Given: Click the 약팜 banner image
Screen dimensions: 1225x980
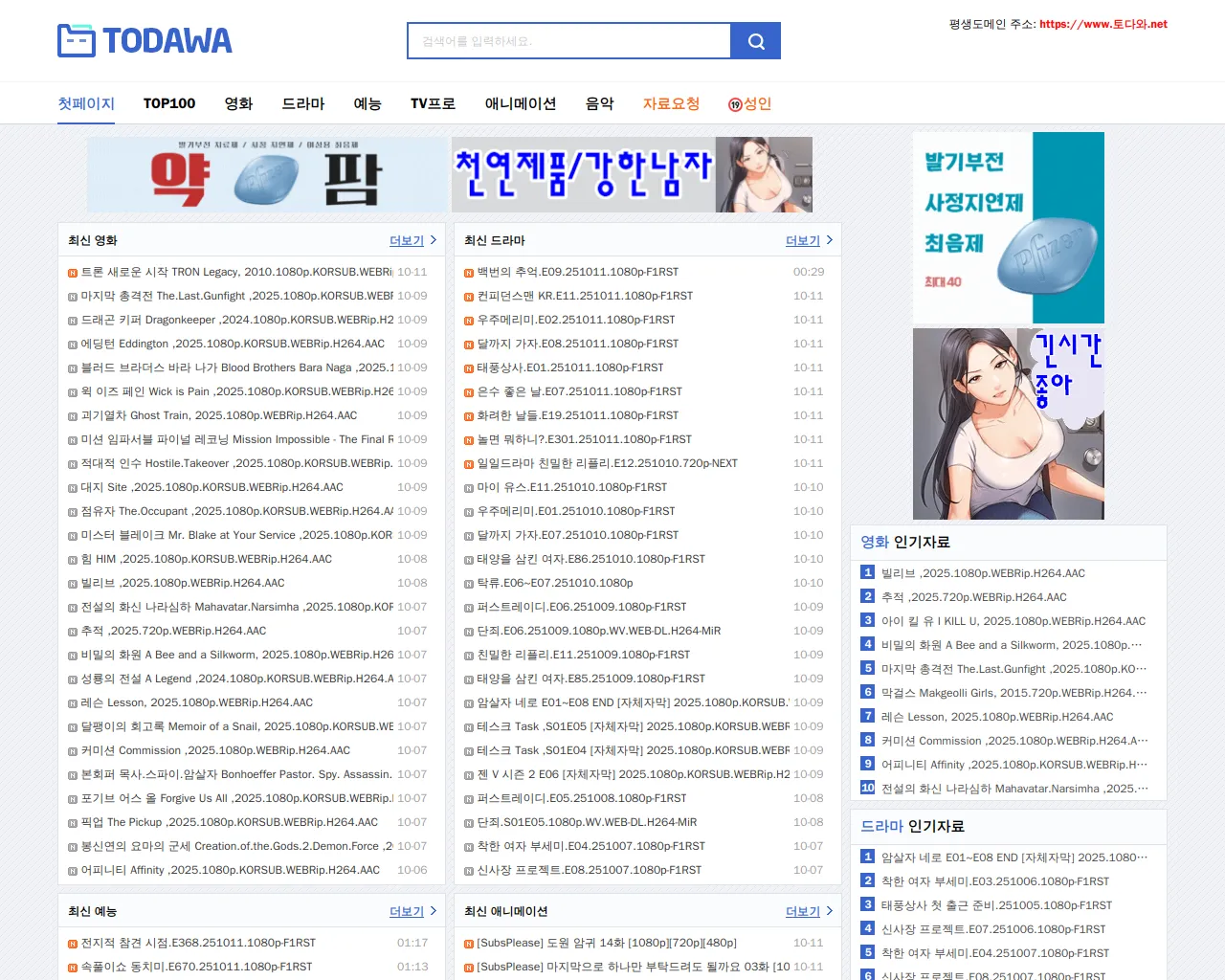Looking at the screenshot, I should (x=267, y=174).
